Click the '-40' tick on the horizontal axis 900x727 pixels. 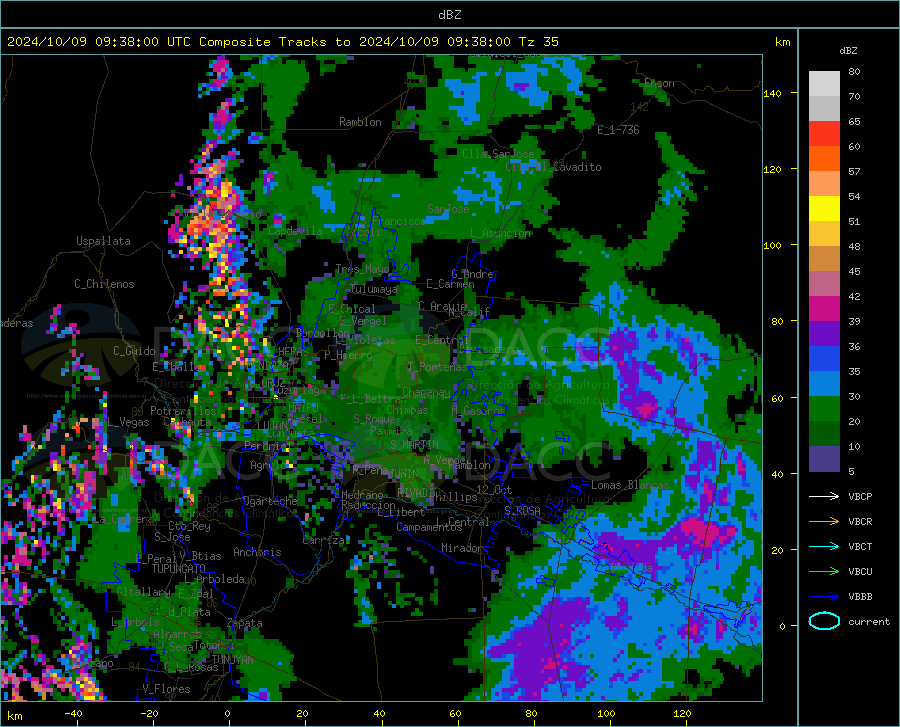73,713
